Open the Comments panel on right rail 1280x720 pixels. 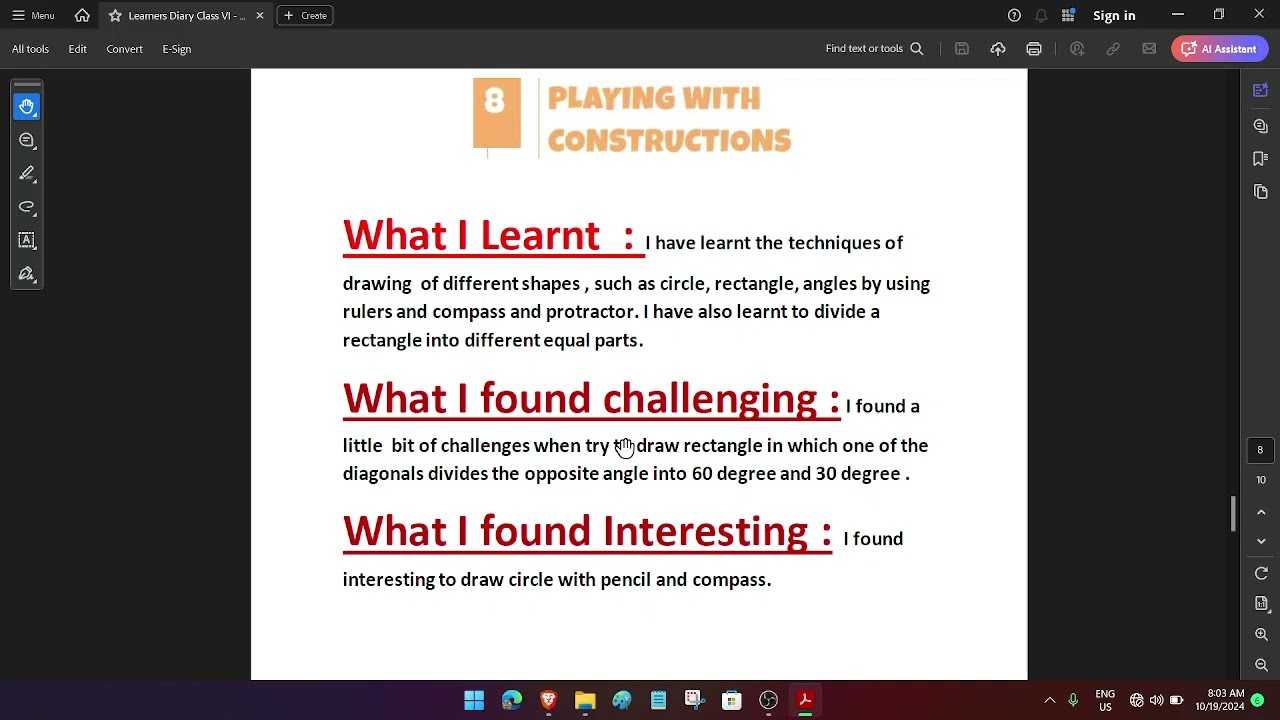(x=1260, y=125)
